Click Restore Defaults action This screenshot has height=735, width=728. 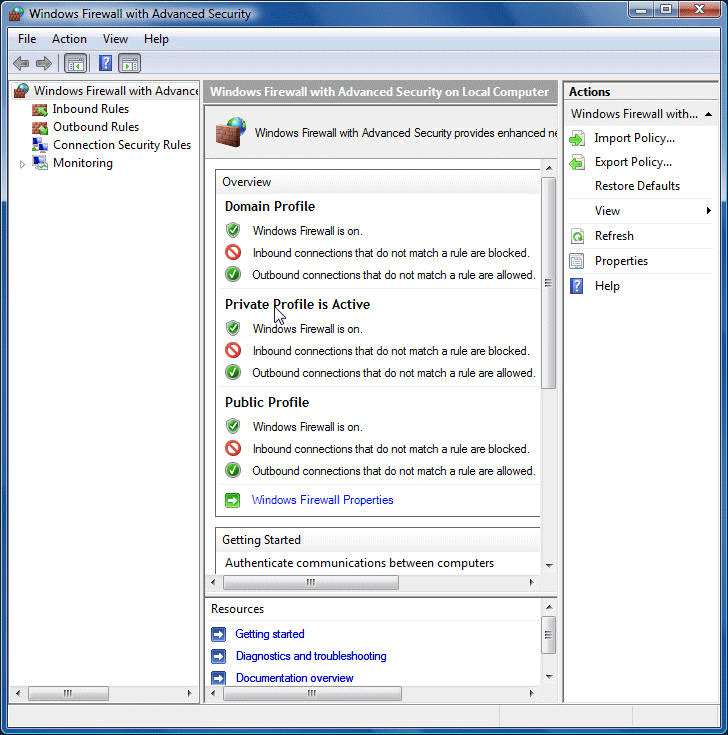(x=638, y=186)
